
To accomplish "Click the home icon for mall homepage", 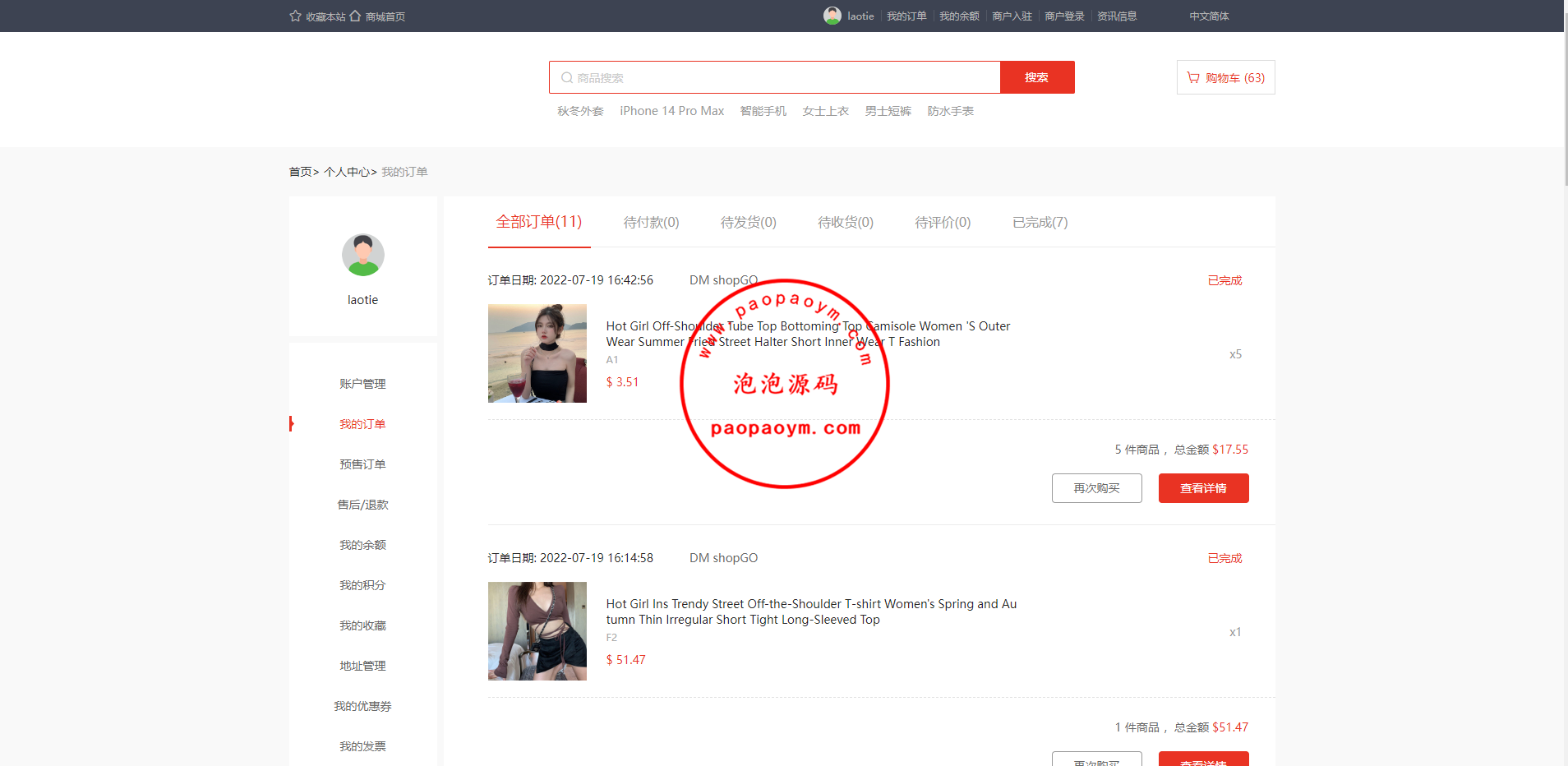I will click(355, 16).
